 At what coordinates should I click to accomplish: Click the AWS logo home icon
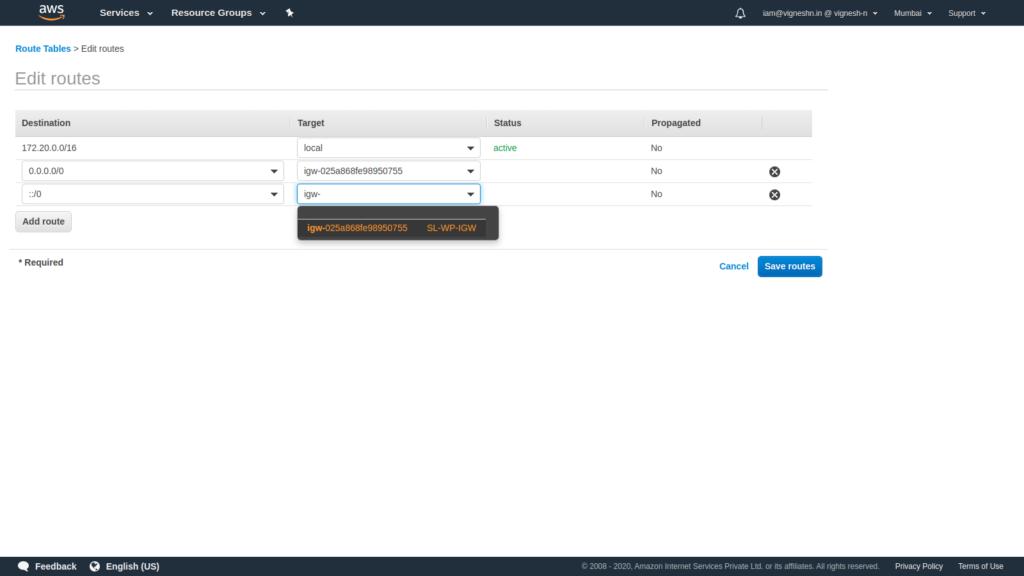pyautogui.click(x=51, y=12)
